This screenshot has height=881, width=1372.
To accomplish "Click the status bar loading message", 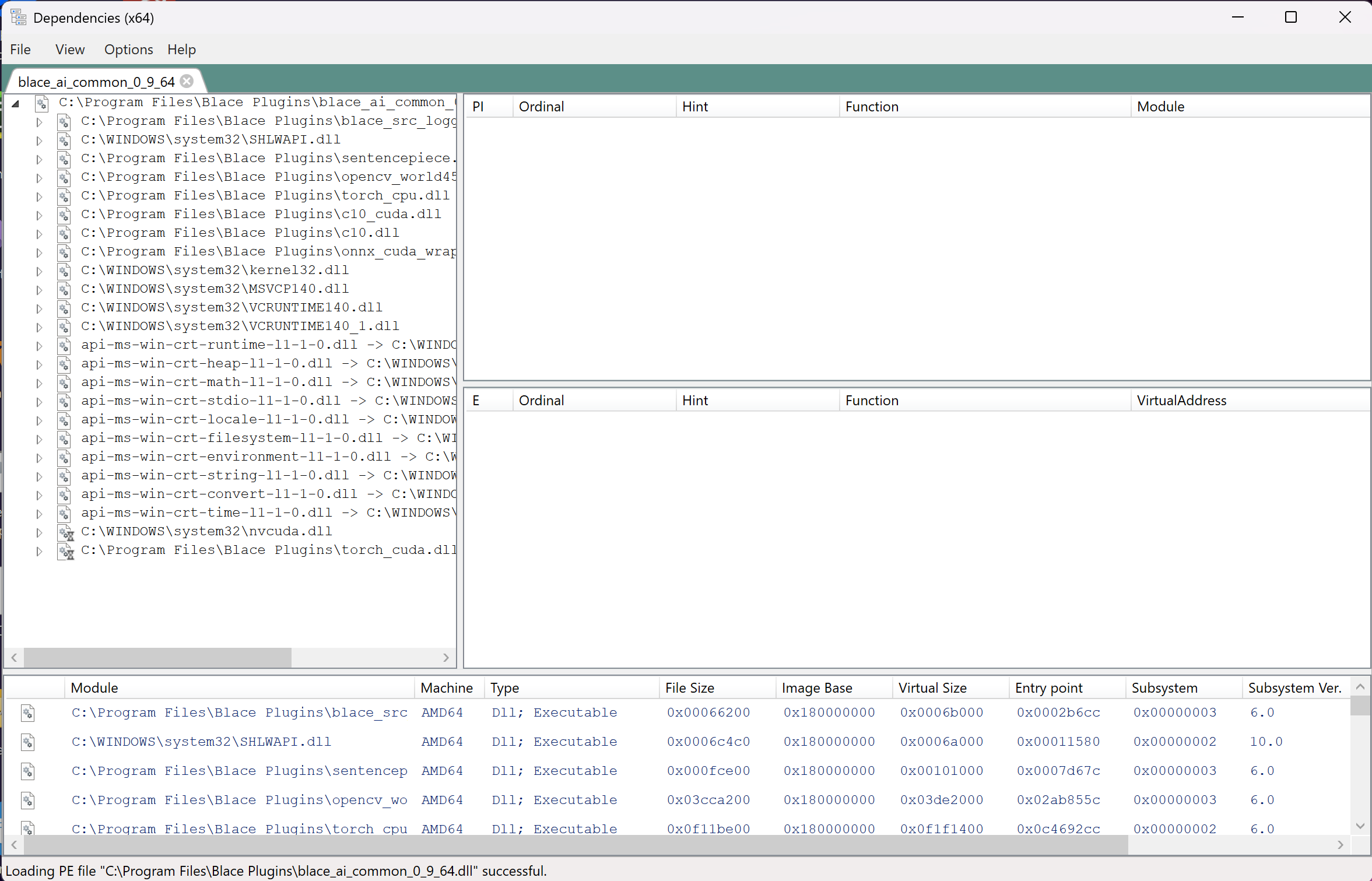I will pos(276,871).
